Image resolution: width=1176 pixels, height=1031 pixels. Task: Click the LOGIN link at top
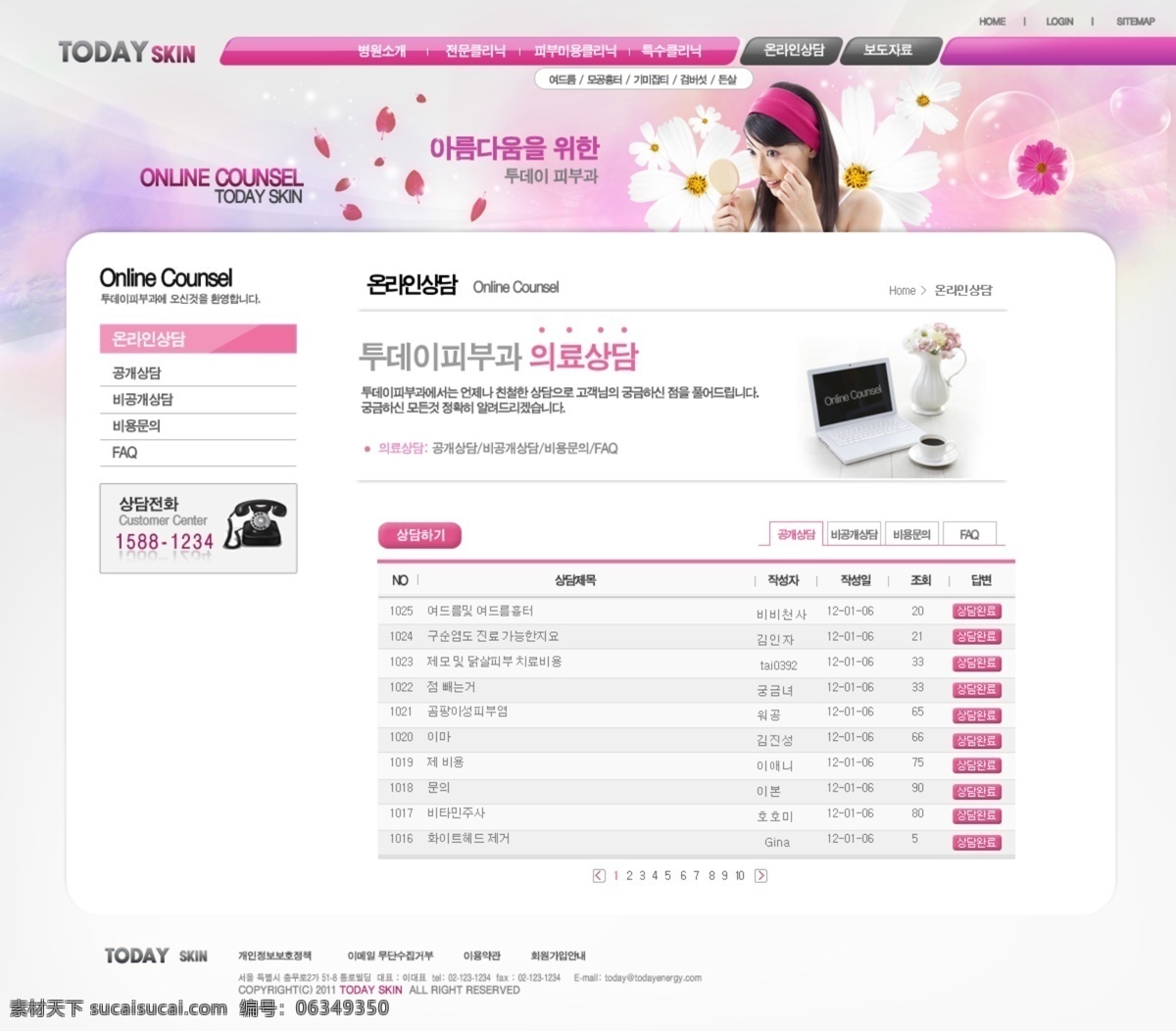coord(1059,21)
